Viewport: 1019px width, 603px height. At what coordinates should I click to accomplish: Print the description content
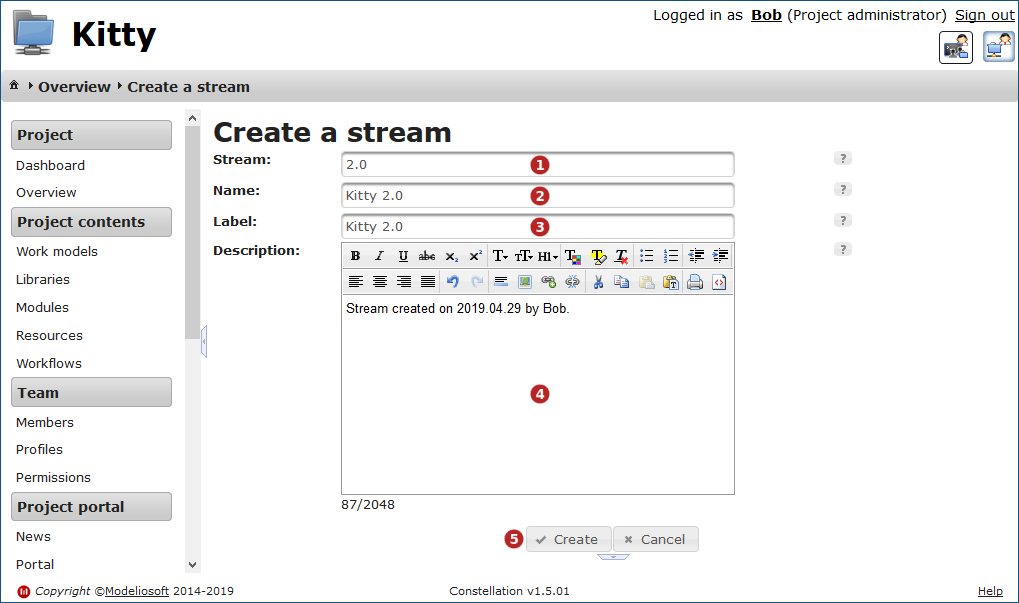pos(695,282)
